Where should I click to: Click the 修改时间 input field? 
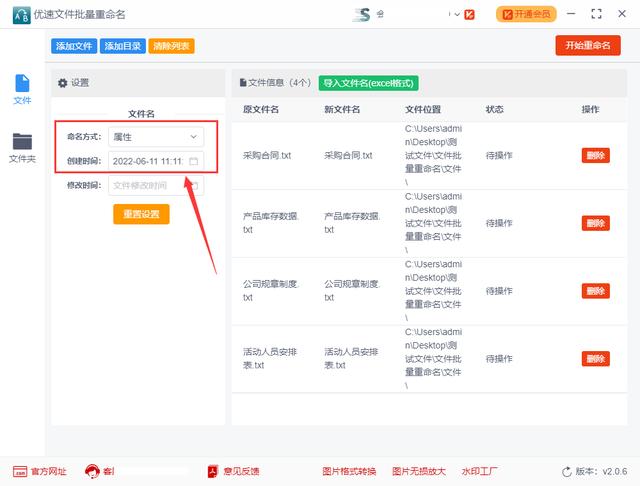[156, 186]
